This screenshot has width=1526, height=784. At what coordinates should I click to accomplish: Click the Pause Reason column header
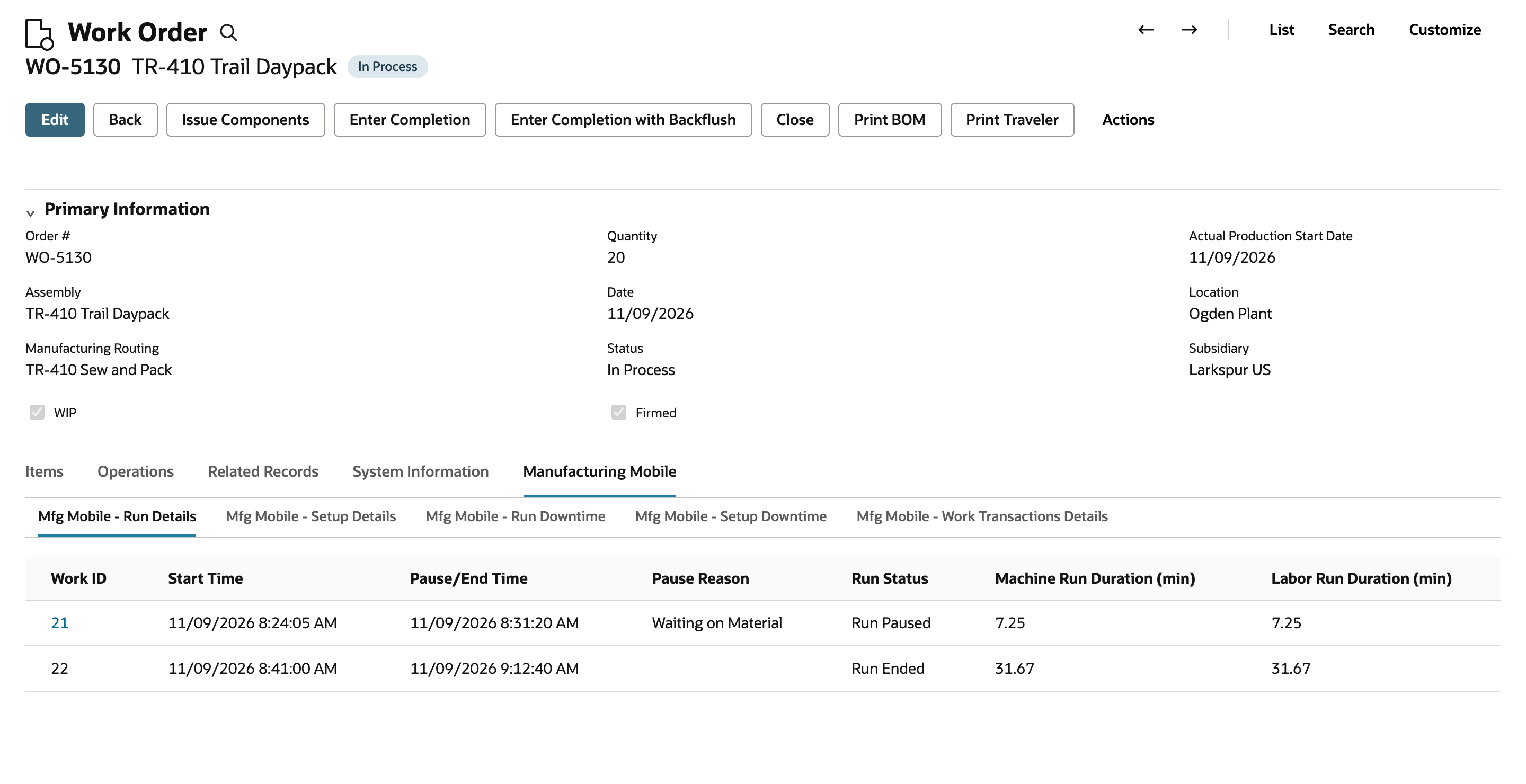[701, 578]
